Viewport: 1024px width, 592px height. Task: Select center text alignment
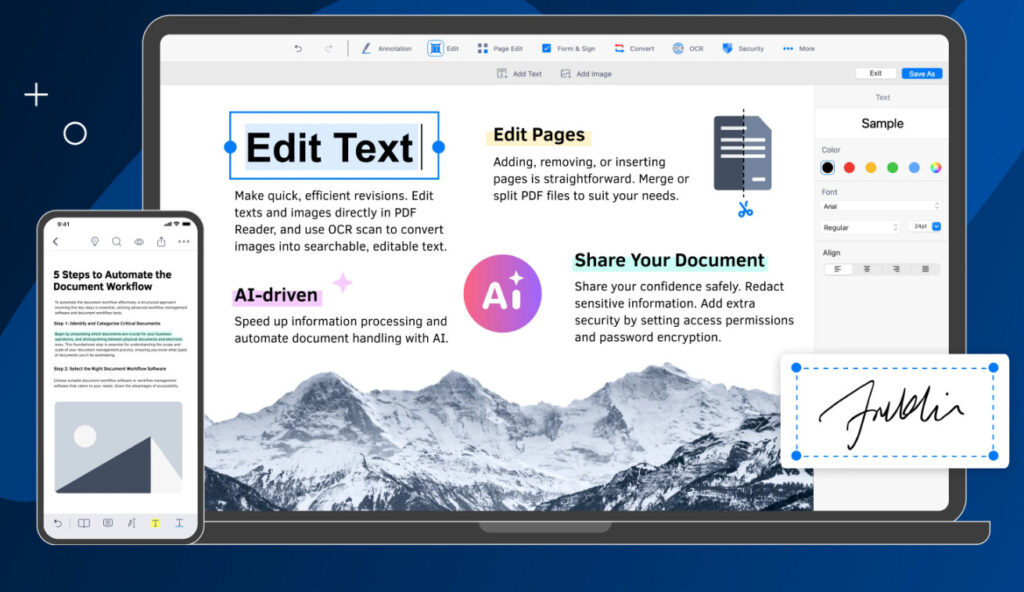click(867, 269)
